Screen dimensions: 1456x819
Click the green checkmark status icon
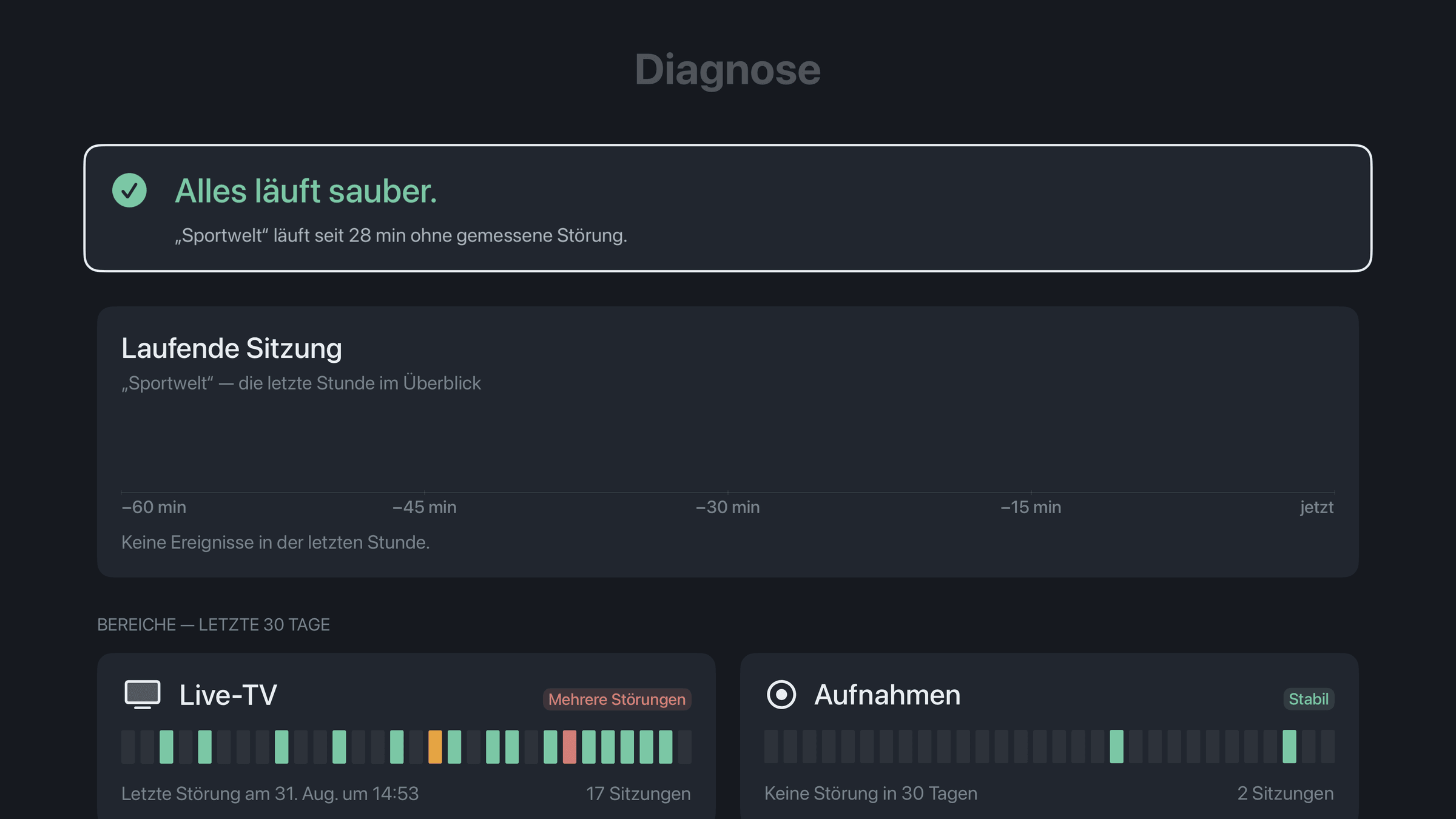(x=129, y=190)
